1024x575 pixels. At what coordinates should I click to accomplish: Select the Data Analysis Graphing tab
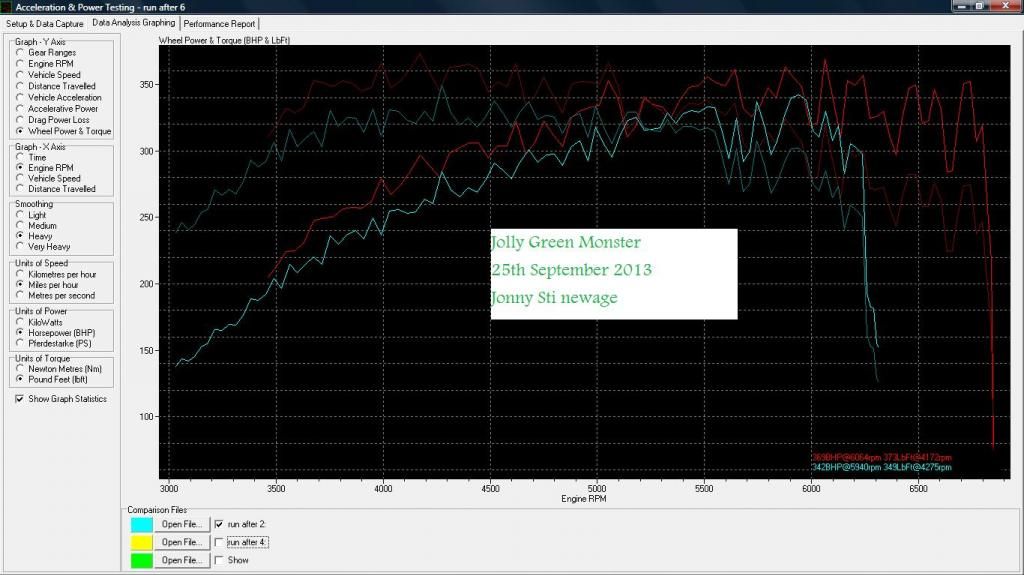133,22
